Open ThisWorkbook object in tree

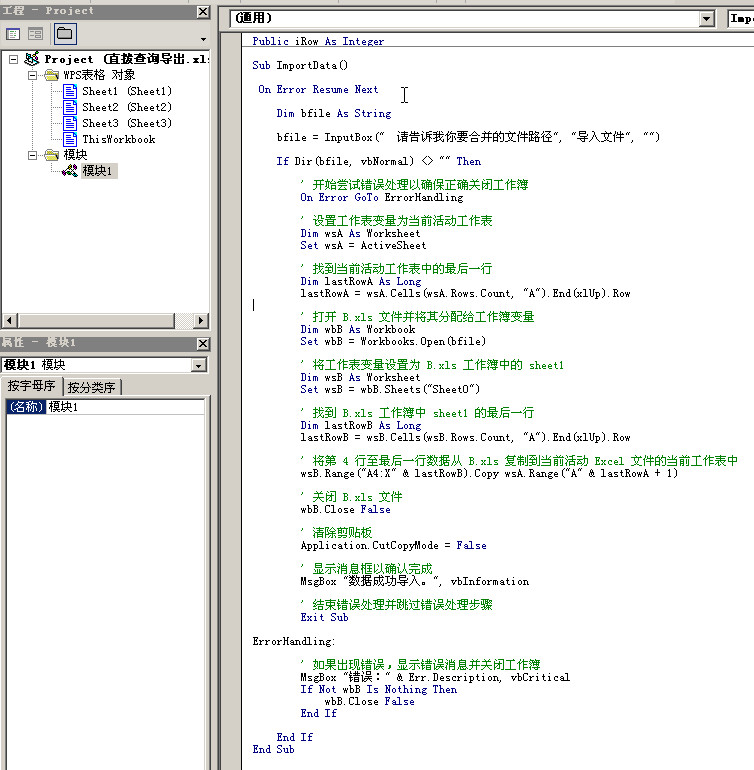click(118, 139)
